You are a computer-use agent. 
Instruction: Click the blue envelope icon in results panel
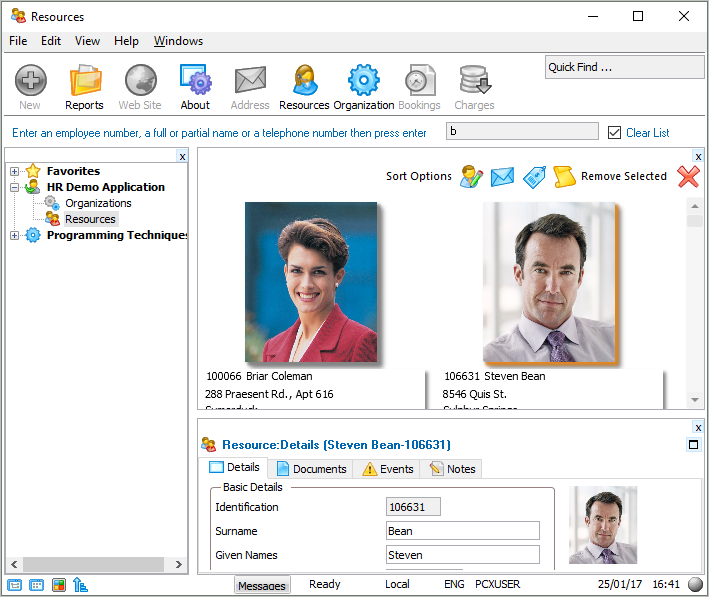(x=502, y=176)
